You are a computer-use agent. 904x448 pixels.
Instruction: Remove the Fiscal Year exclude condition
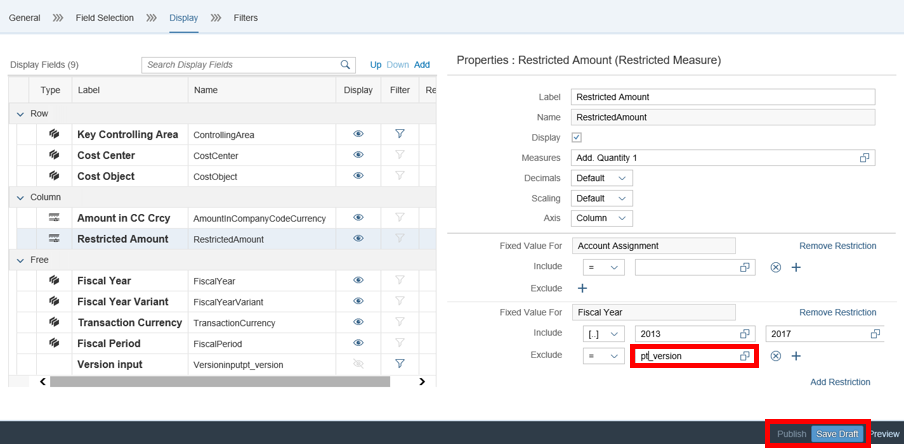tap(775, 356)
